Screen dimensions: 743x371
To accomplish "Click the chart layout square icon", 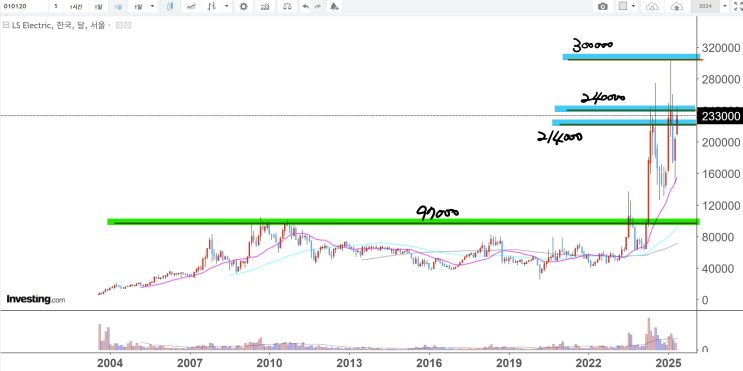I will click(x=623, y=6).
